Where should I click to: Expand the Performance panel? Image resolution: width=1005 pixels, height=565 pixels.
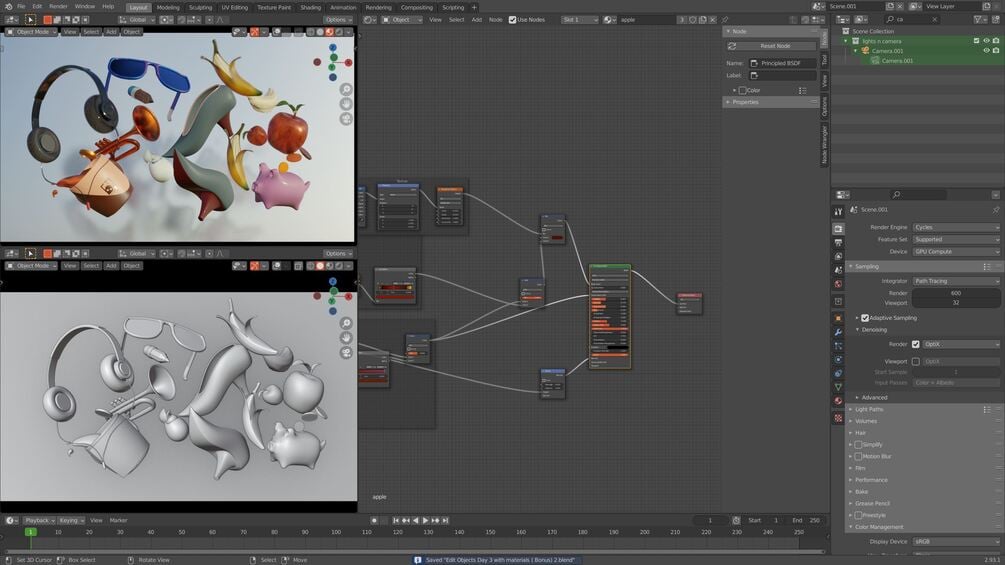870,480
